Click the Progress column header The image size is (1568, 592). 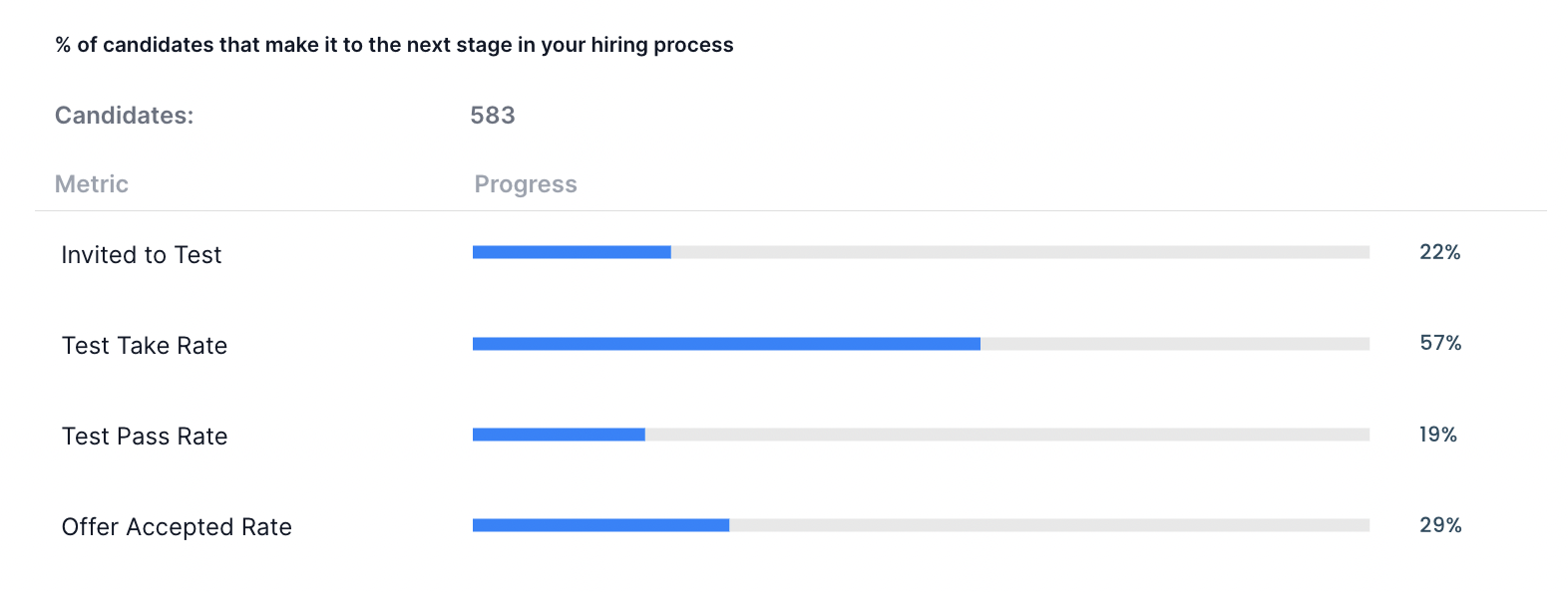pyautogui.click(x=526, y=184)
